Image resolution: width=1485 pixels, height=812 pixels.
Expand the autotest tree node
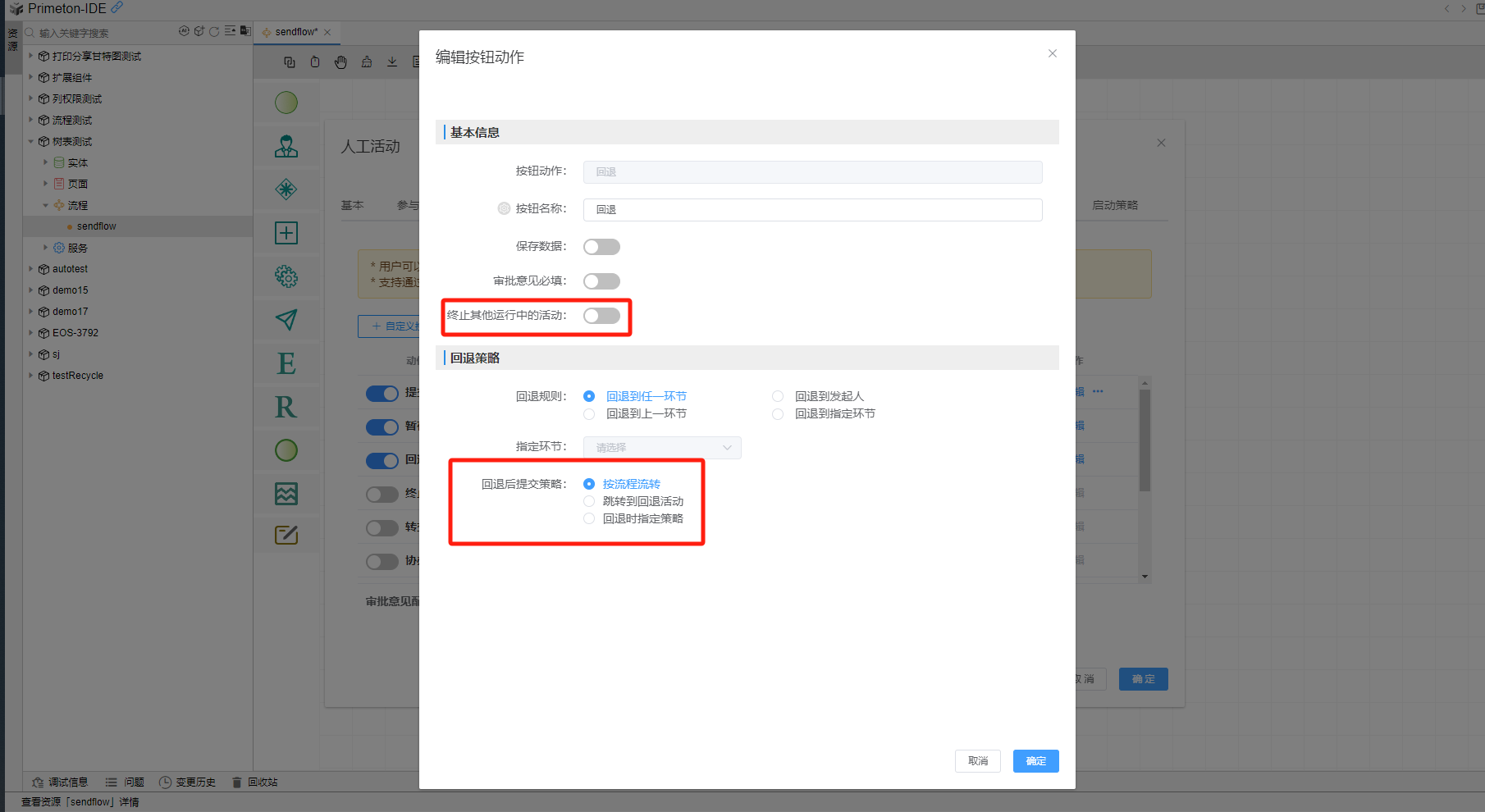[31, 269]
